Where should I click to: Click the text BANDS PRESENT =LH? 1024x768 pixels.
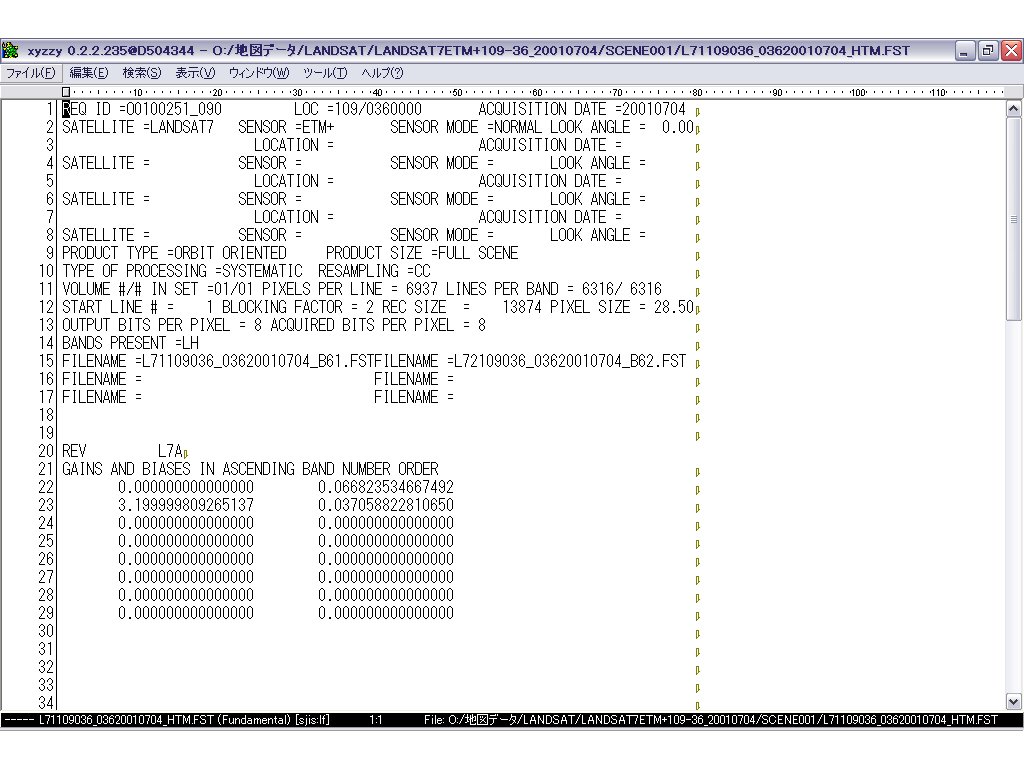pos(130,343)
